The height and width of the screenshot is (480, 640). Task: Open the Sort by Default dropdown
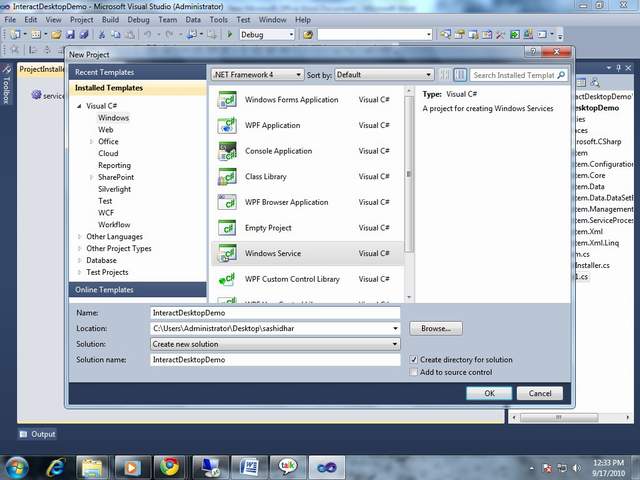coord(384,75)
